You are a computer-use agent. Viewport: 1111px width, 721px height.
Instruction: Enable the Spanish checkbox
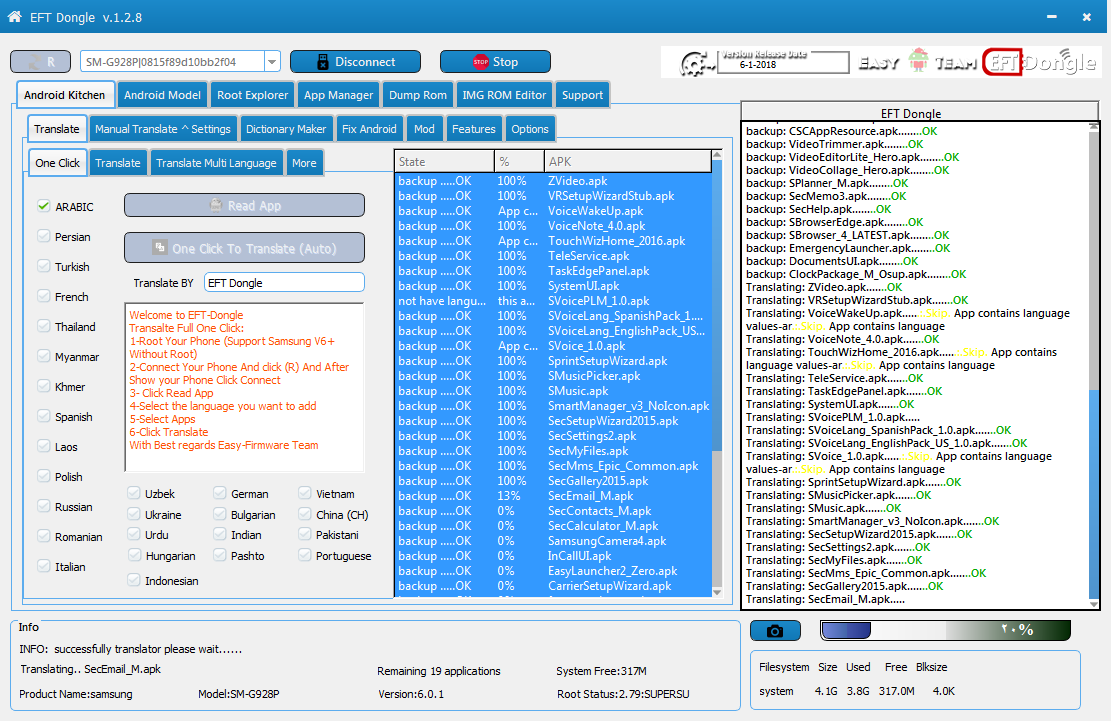[x=44, y=416]
